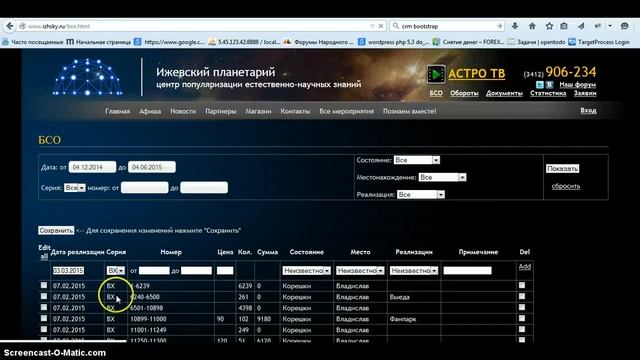The image size is (640, 360).
Task: Expand the URL bar history dropdown arrow
Action: tap(372, 26)
